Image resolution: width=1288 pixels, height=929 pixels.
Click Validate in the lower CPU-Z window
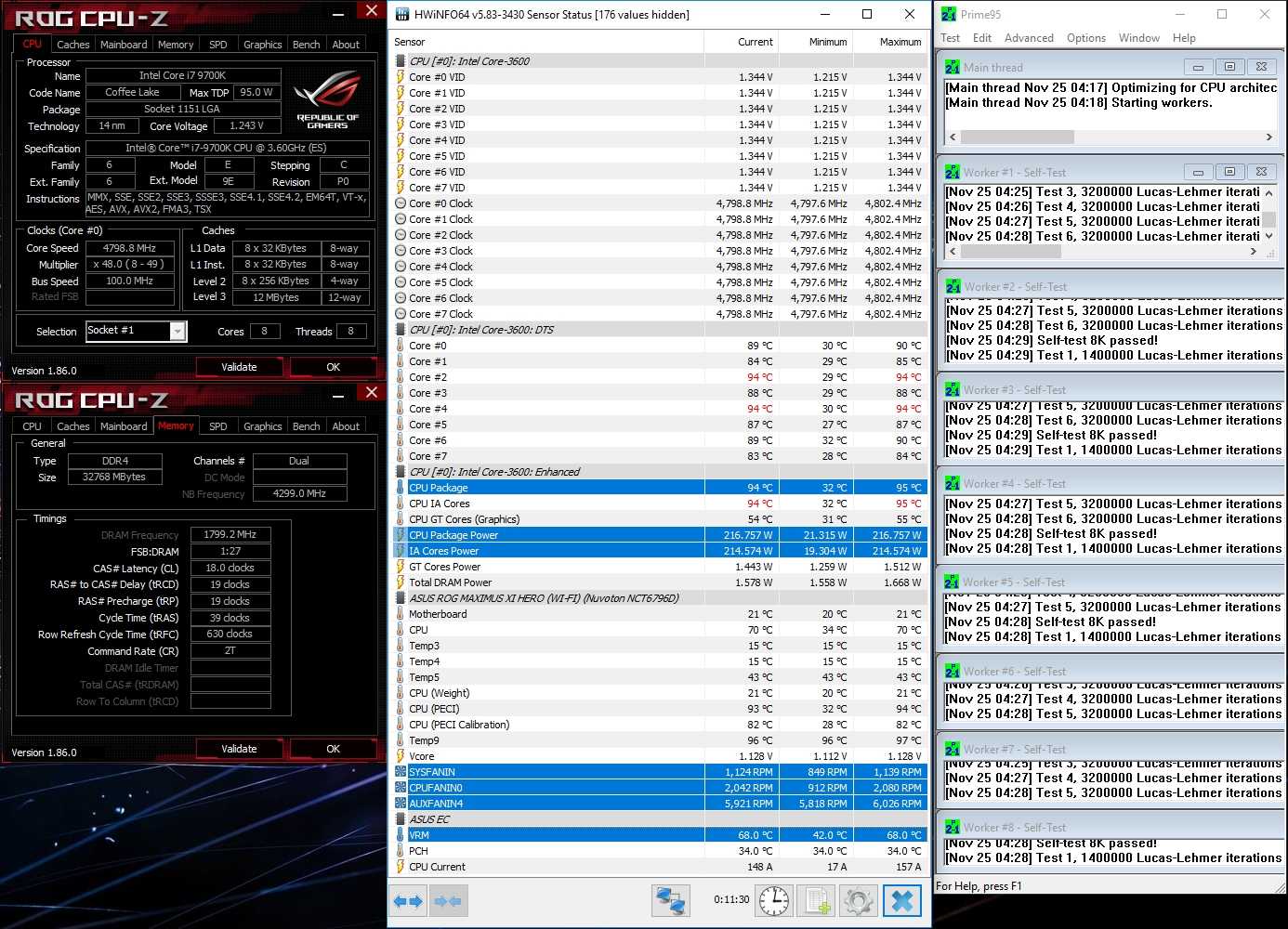239,749
